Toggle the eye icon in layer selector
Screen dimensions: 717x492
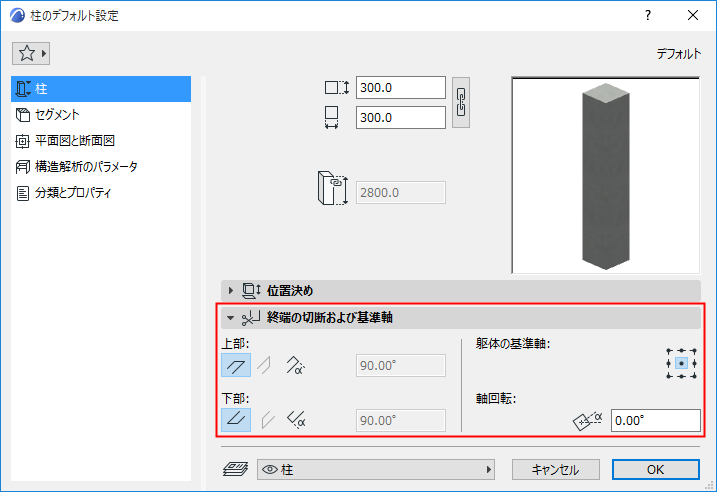270,470
